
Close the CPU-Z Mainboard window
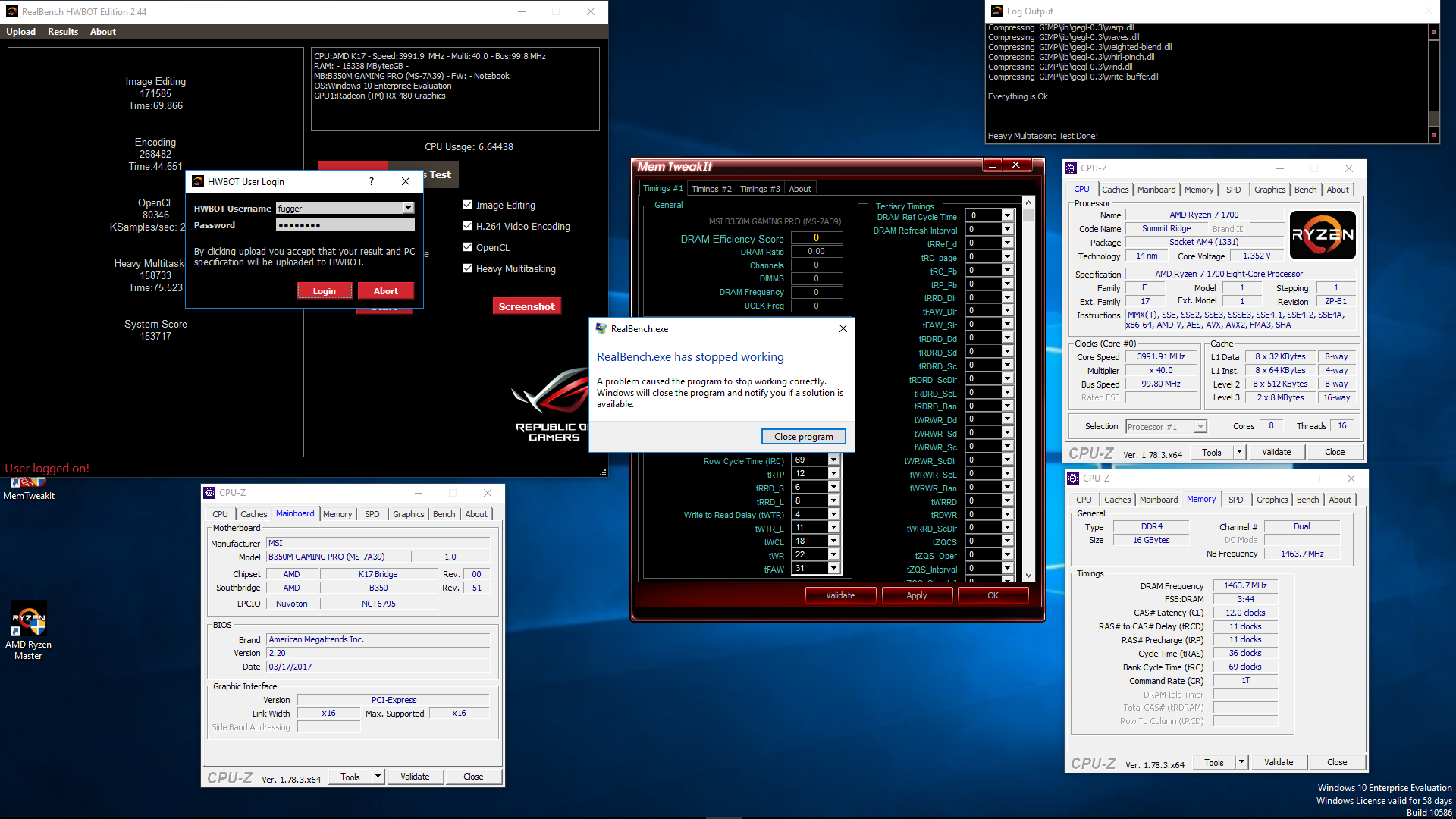point(488,493)
